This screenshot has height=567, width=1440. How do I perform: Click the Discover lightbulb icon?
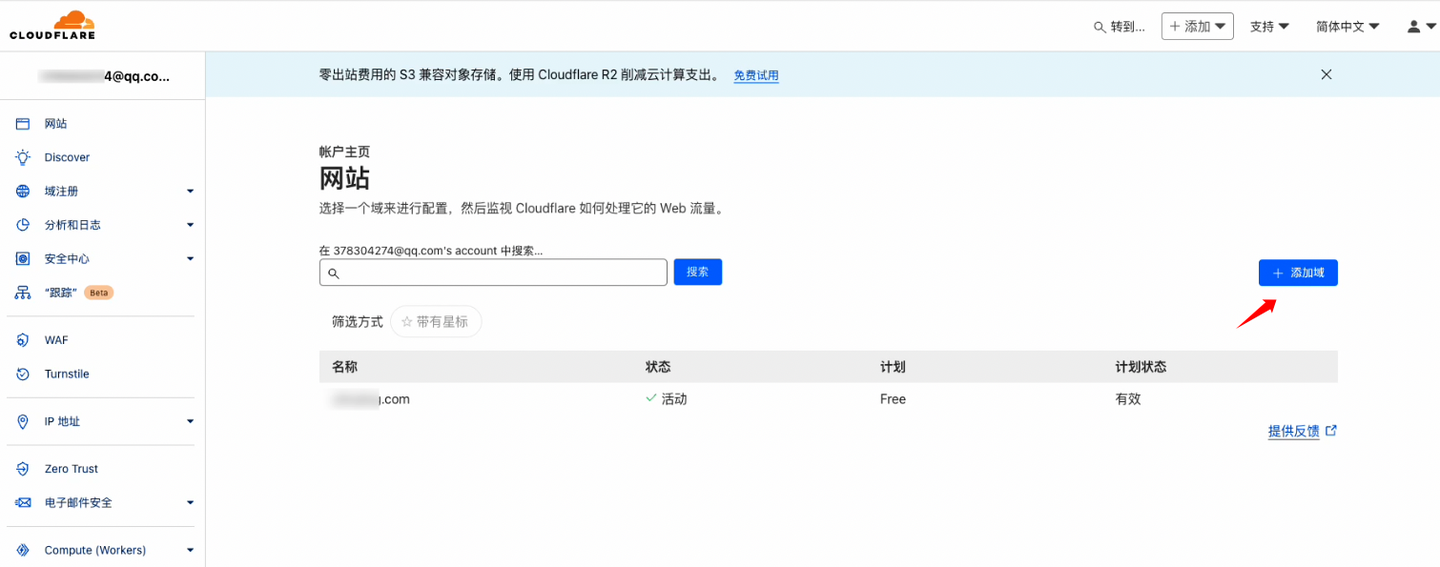[x=23, y=157]
